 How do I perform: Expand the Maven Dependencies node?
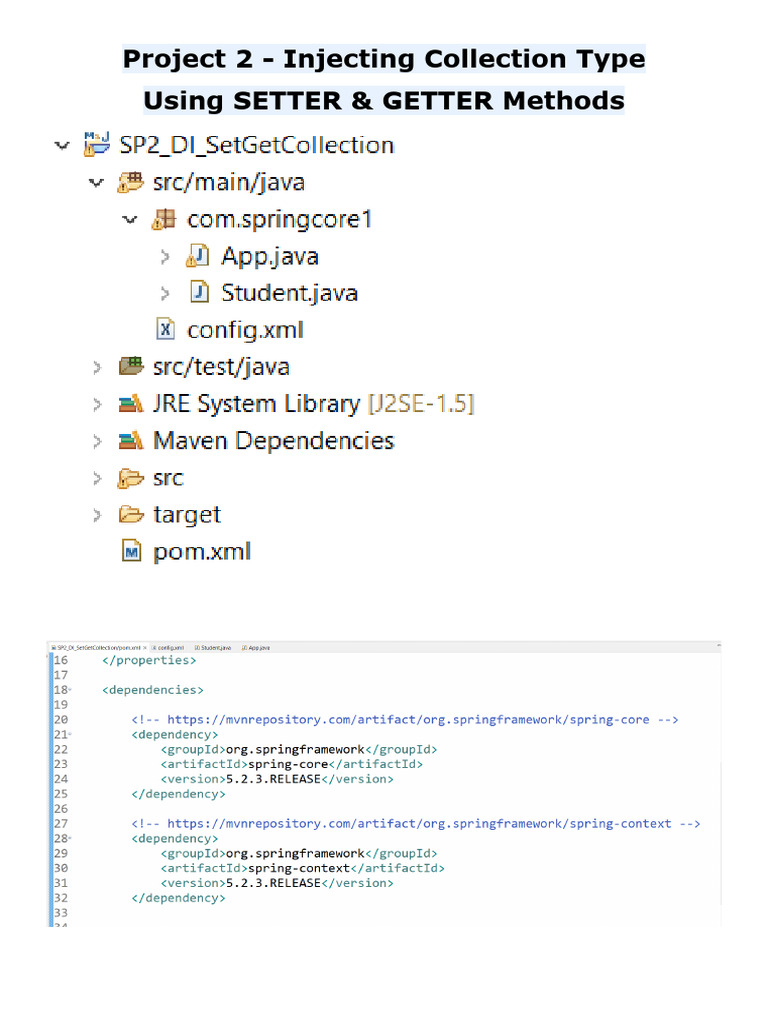coord(97,441)
